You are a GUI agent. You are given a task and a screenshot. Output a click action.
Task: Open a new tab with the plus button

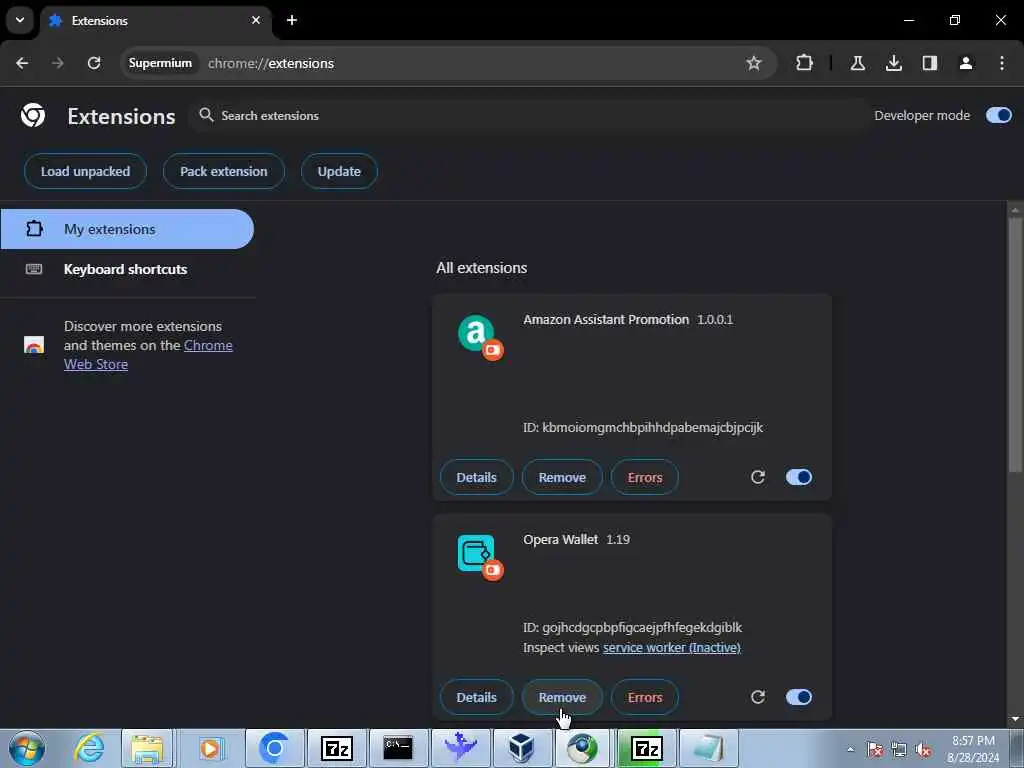[x=292, y=20]
